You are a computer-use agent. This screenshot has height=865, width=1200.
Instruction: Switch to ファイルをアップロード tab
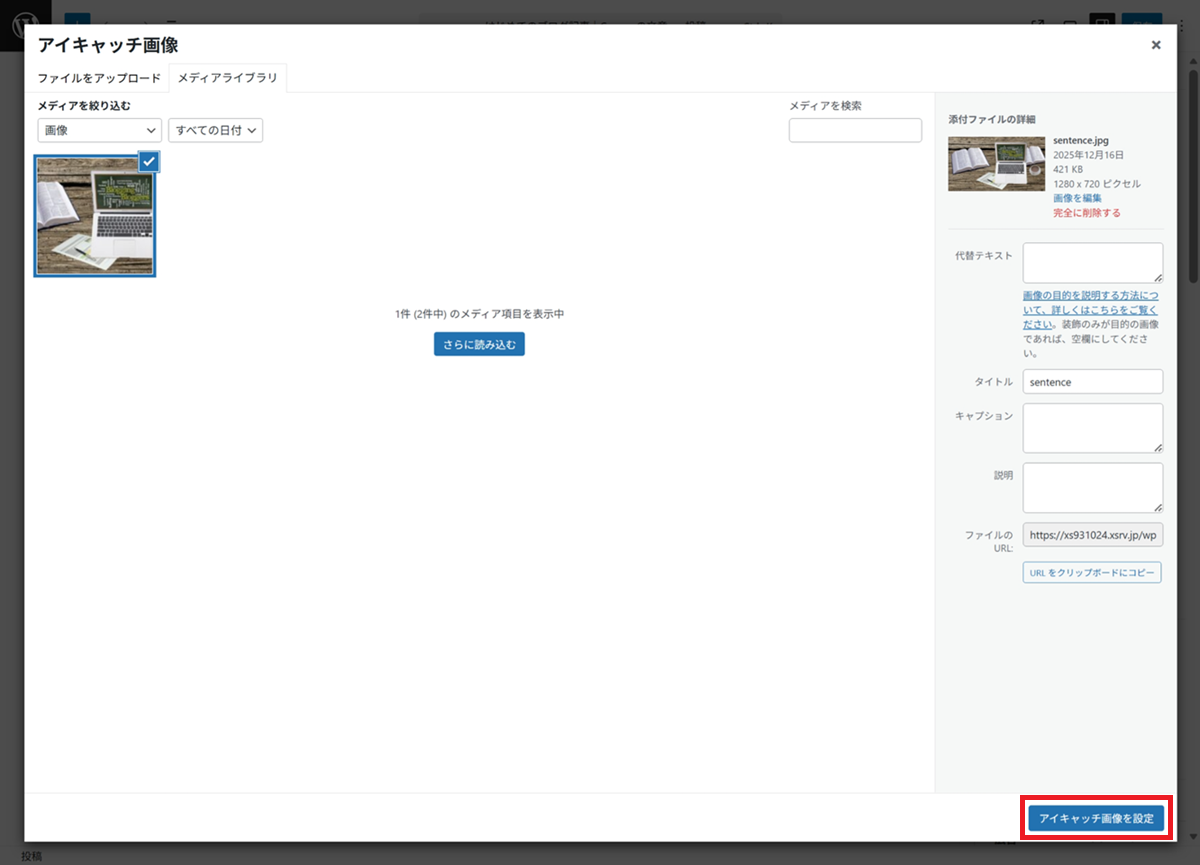(x=99, y=78)
